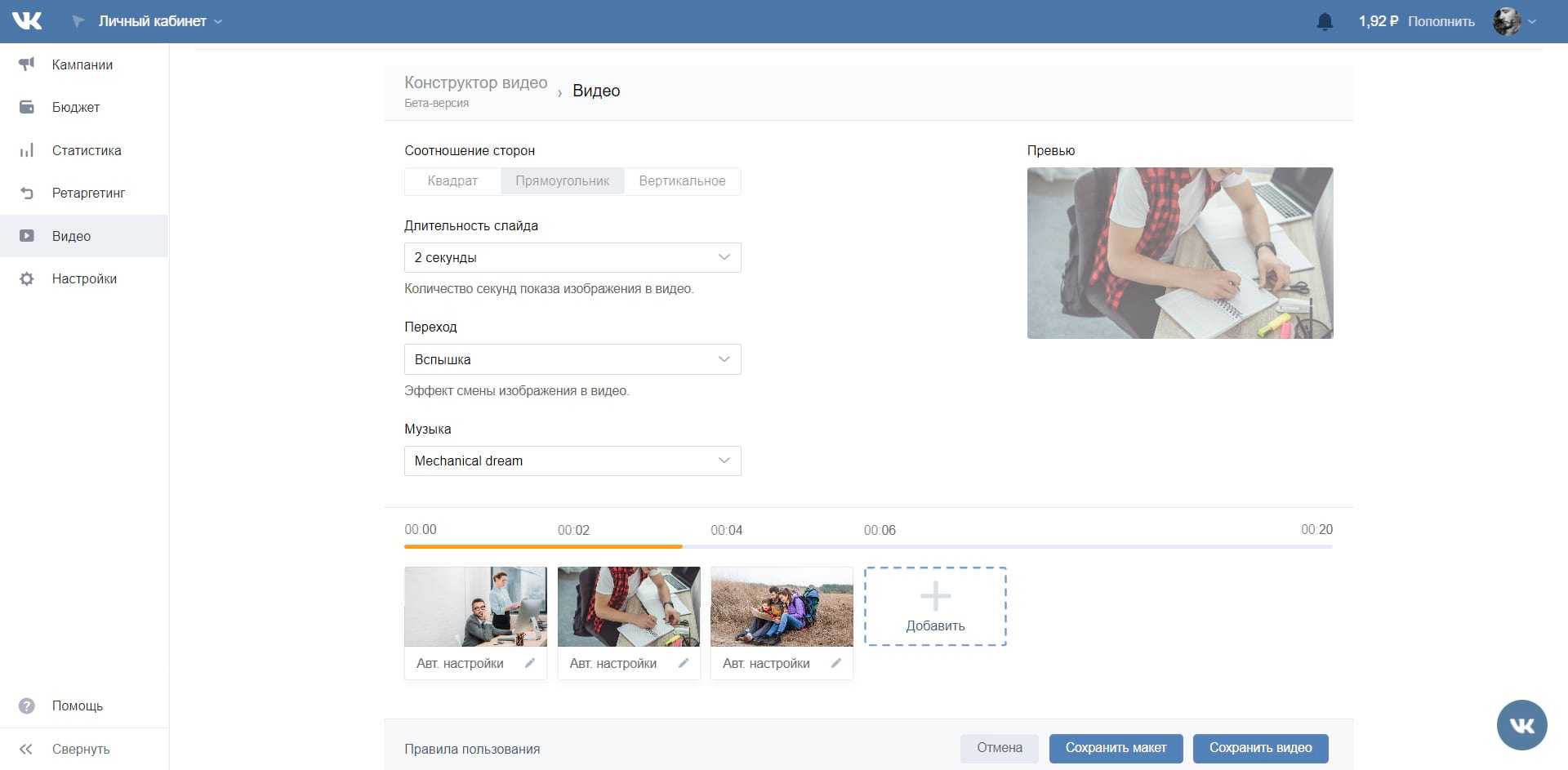Click the floating VK chat icon
The image size is (1568, 770).
(x=1521, y=725)
